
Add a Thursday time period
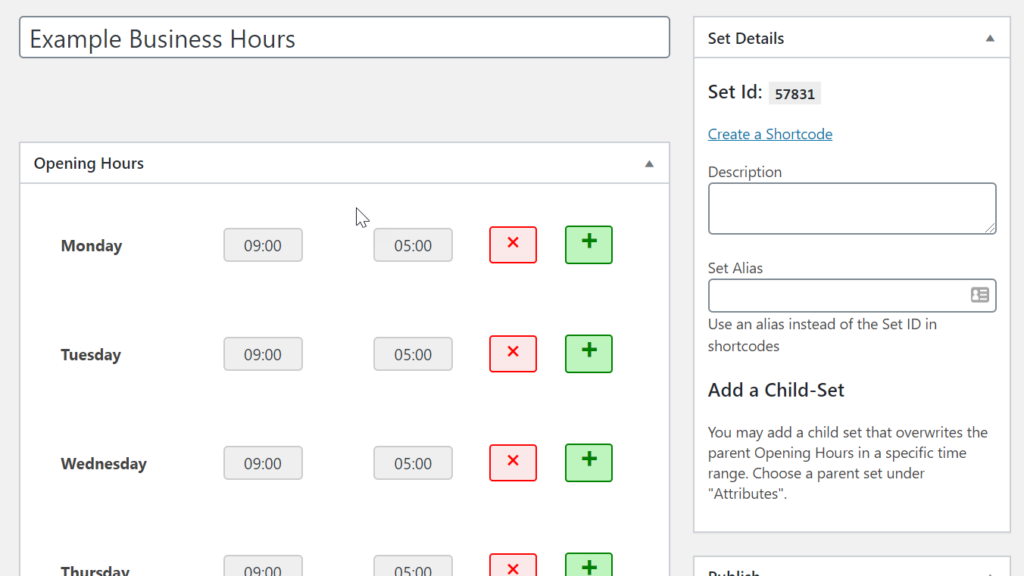(589, 567)
